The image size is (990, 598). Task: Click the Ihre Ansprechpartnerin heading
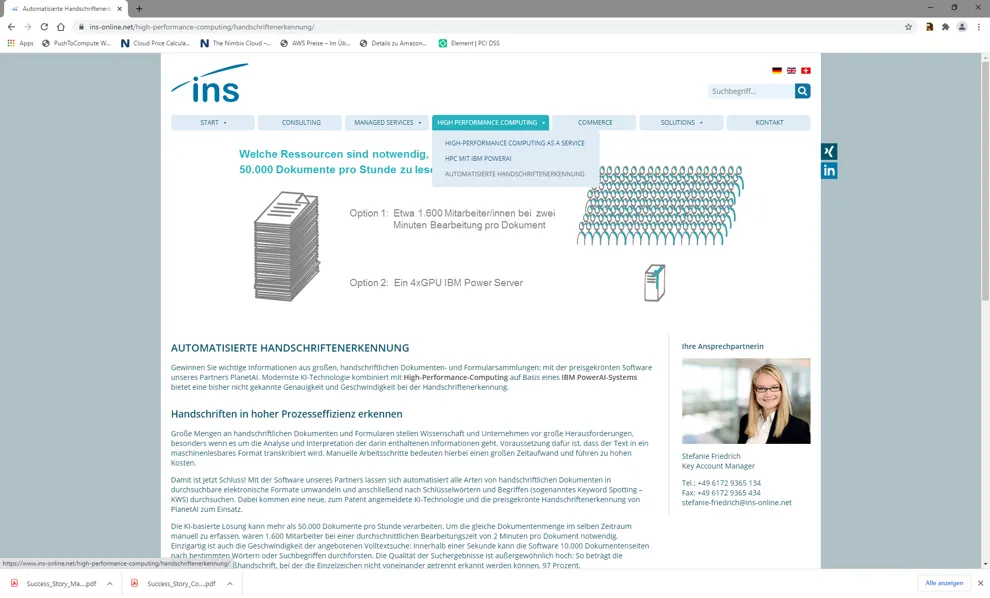pos(722,347)
